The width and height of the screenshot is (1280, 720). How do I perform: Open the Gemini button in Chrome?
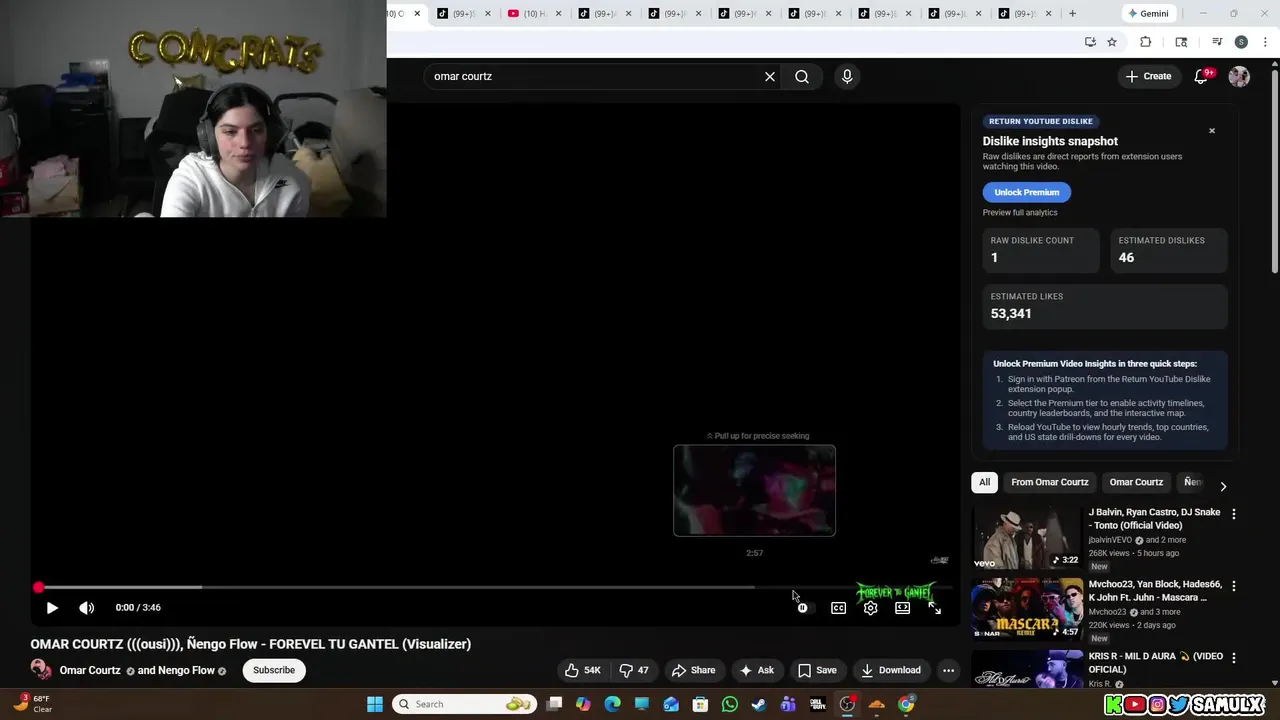(x=1148, y=13)
